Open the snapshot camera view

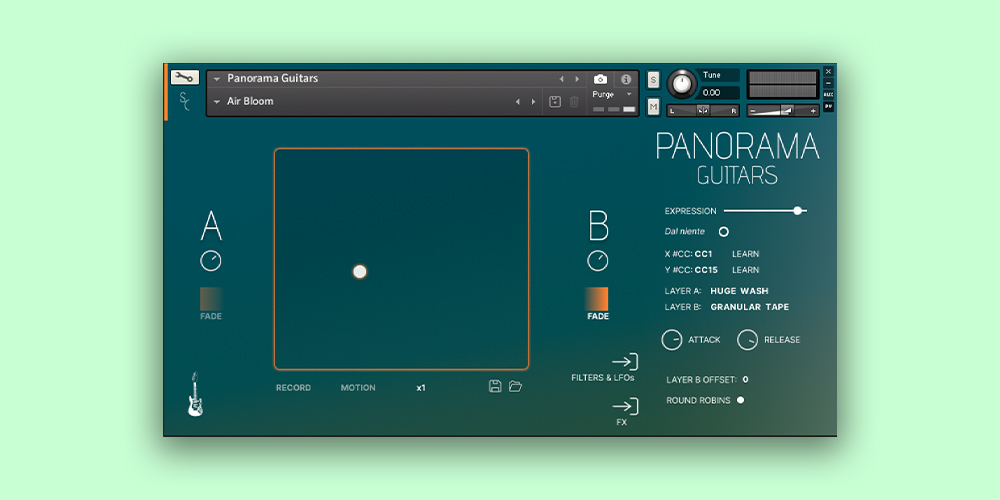(600, 79)
